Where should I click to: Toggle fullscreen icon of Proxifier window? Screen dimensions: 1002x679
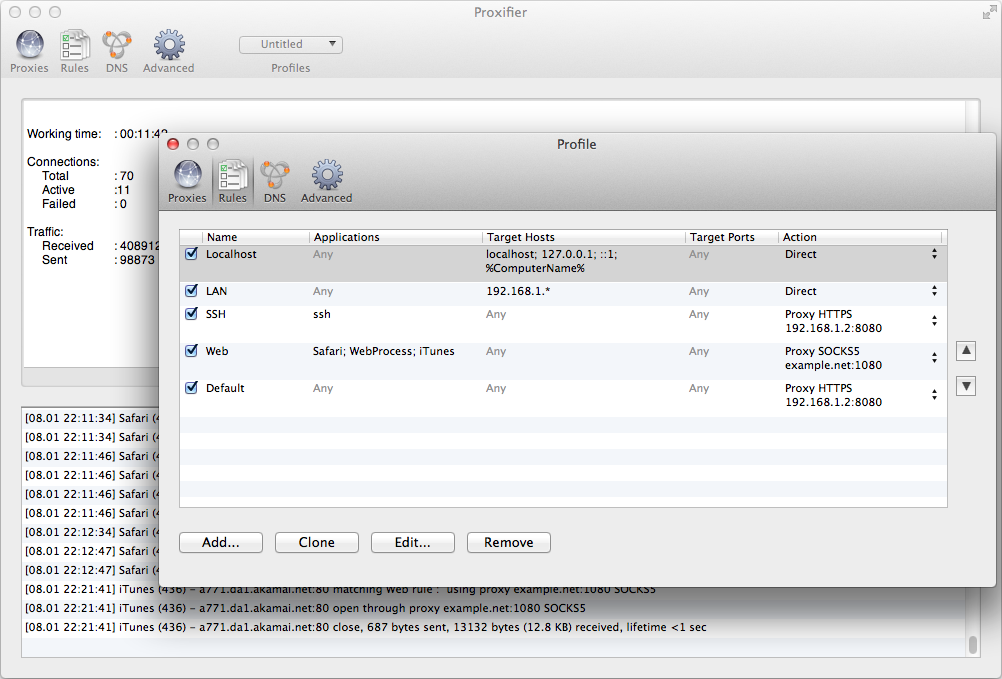[x=989, y=12]
